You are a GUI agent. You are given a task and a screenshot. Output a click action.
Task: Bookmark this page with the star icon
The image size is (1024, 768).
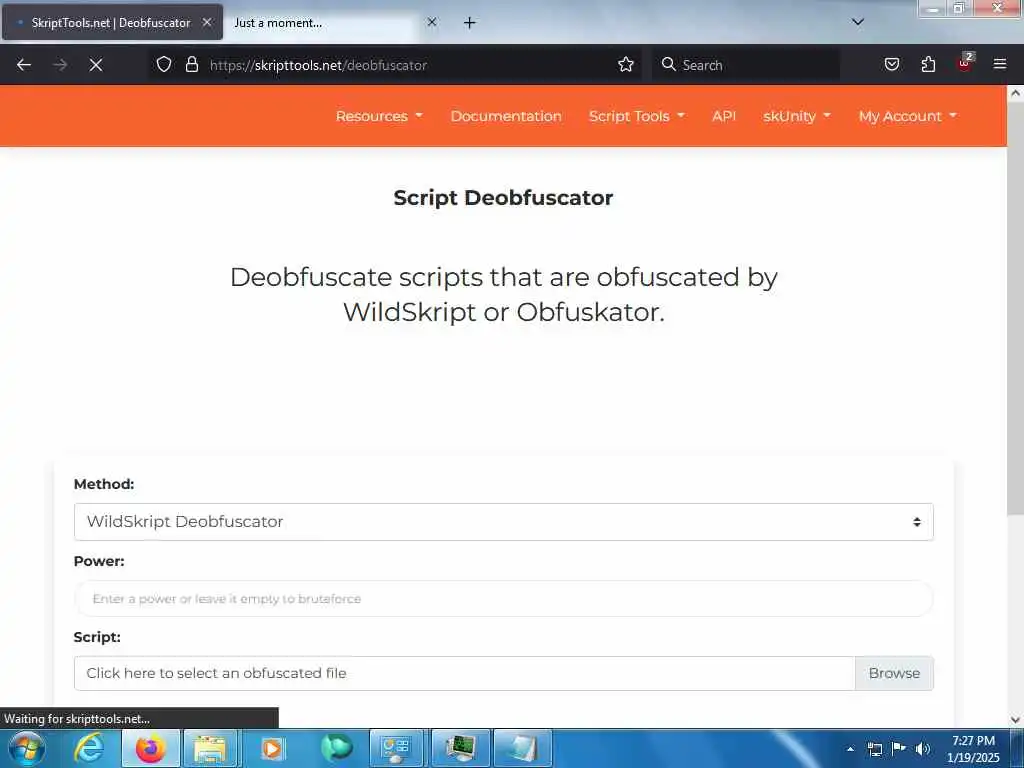[x=626, y=64]
